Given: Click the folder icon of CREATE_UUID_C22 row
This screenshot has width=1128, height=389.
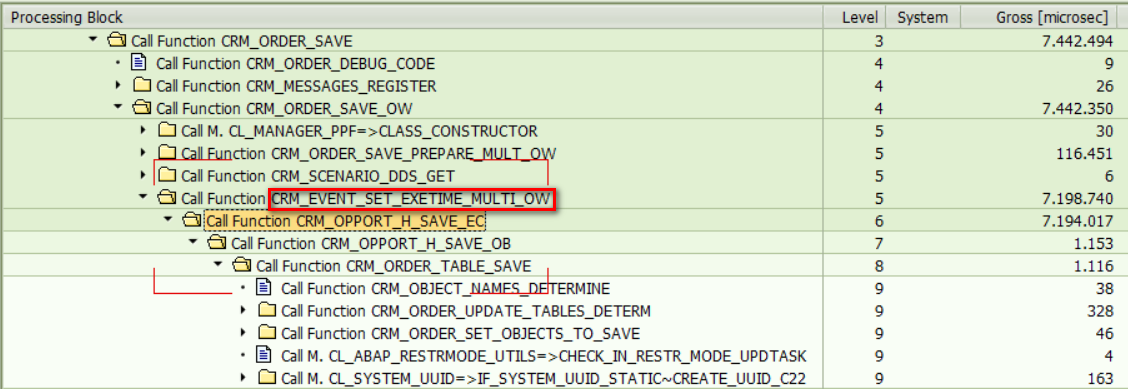Looking at the screenshot, I should coord(267,377).
